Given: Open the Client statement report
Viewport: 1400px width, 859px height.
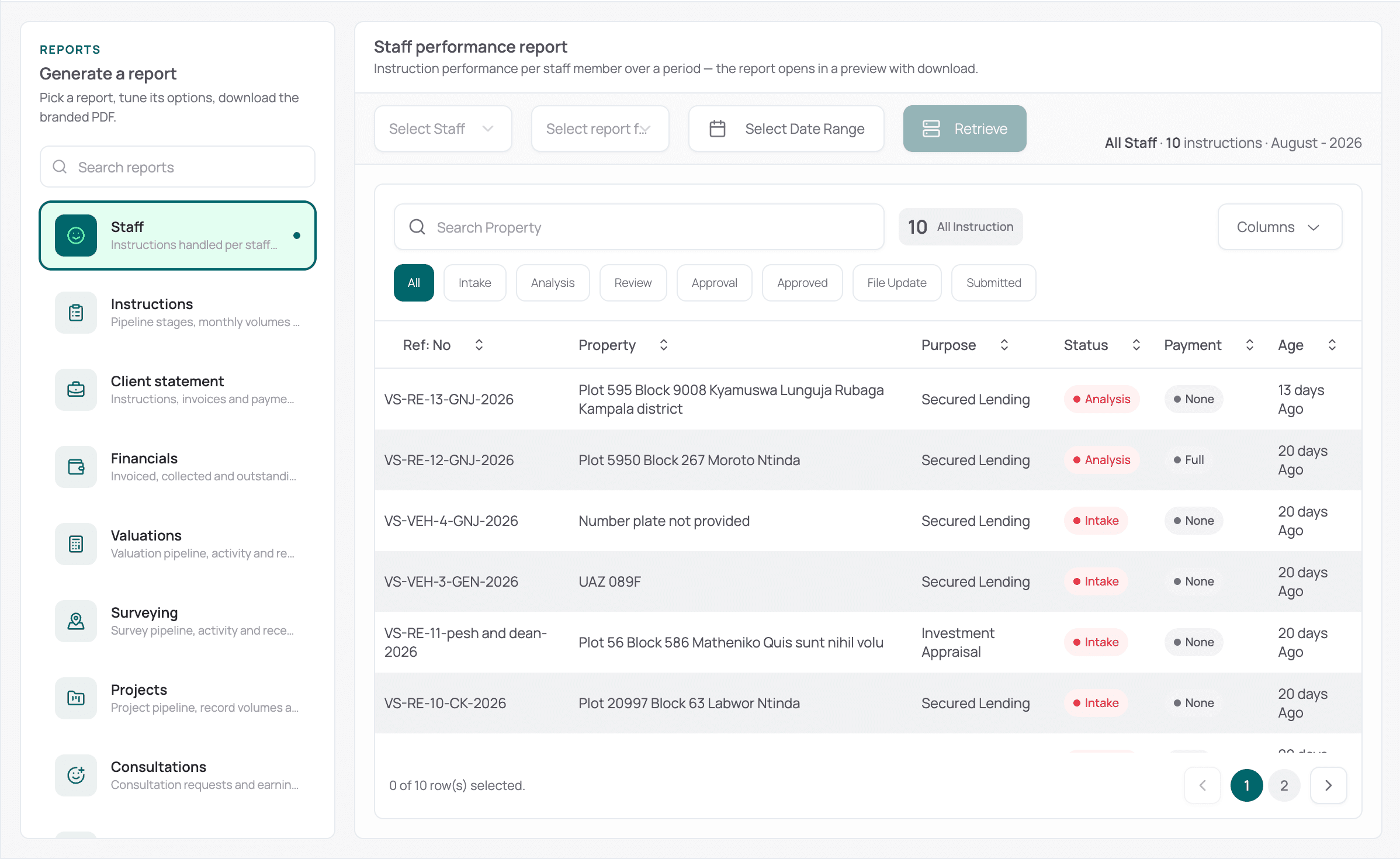Looking at the screenshot, I should pyautogui.click(x=178, y=390).
